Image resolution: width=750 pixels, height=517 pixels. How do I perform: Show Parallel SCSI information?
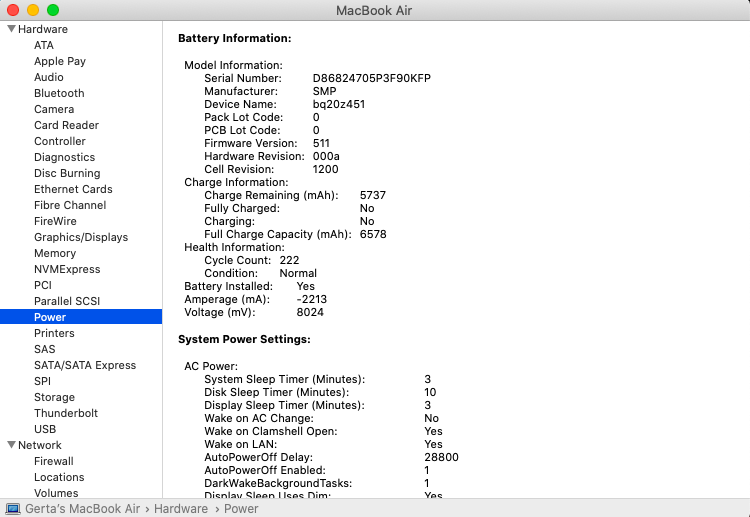(x=67, y=301)
